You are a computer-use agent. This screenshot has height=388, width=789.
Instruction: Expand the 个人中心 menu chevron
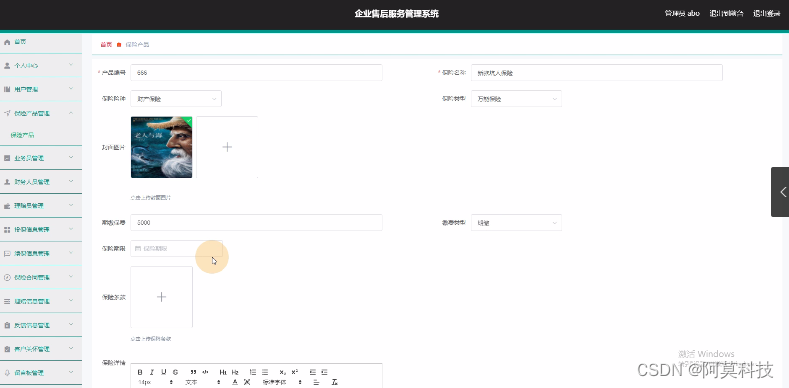[71, 65]
